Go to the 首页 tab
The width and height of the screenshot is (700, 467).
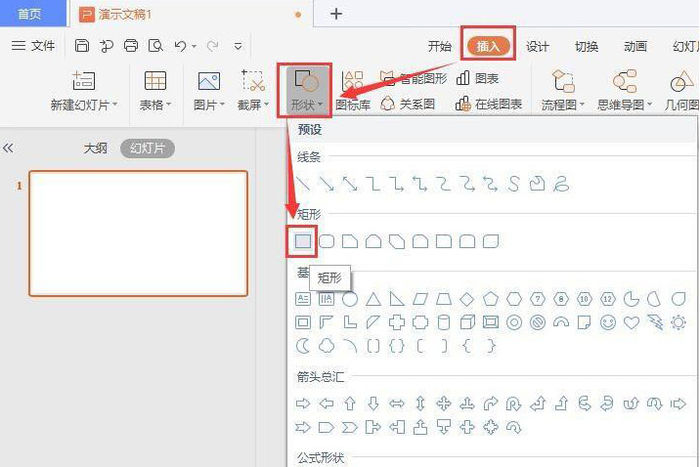[29, 14]
